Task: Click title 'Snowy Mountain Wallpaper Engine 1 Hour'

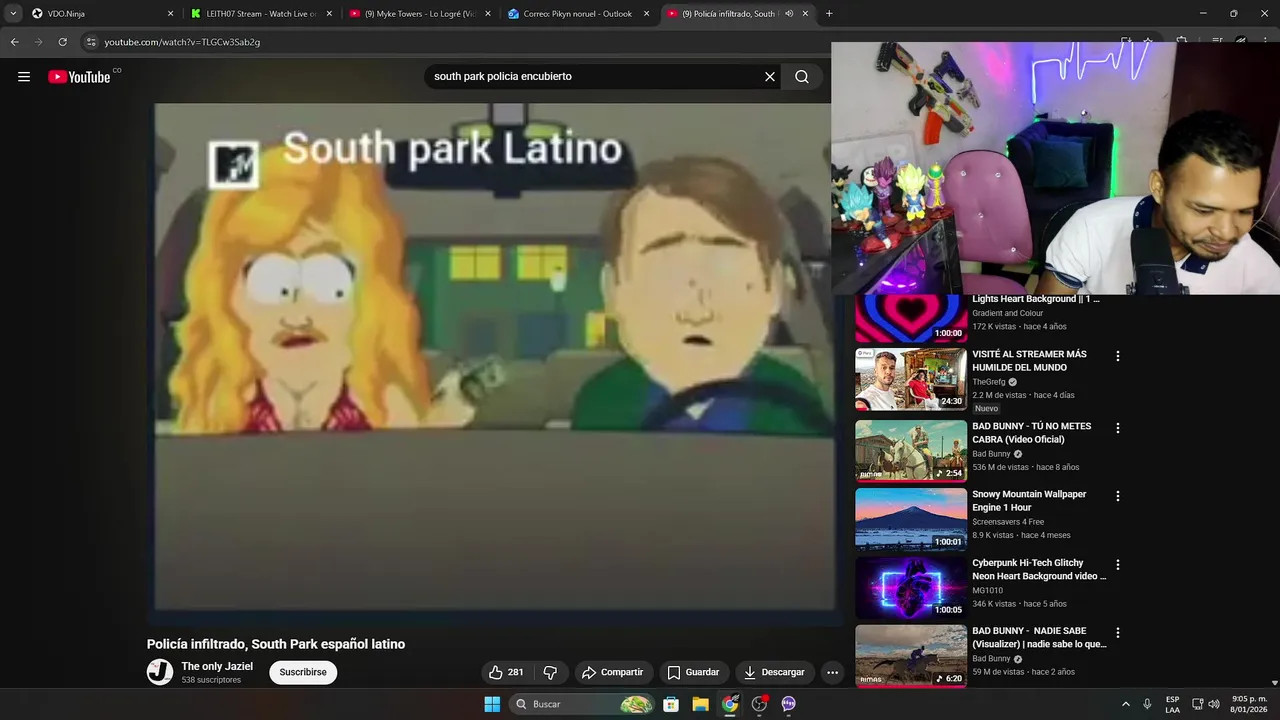Action: [x=1029, y=501]
